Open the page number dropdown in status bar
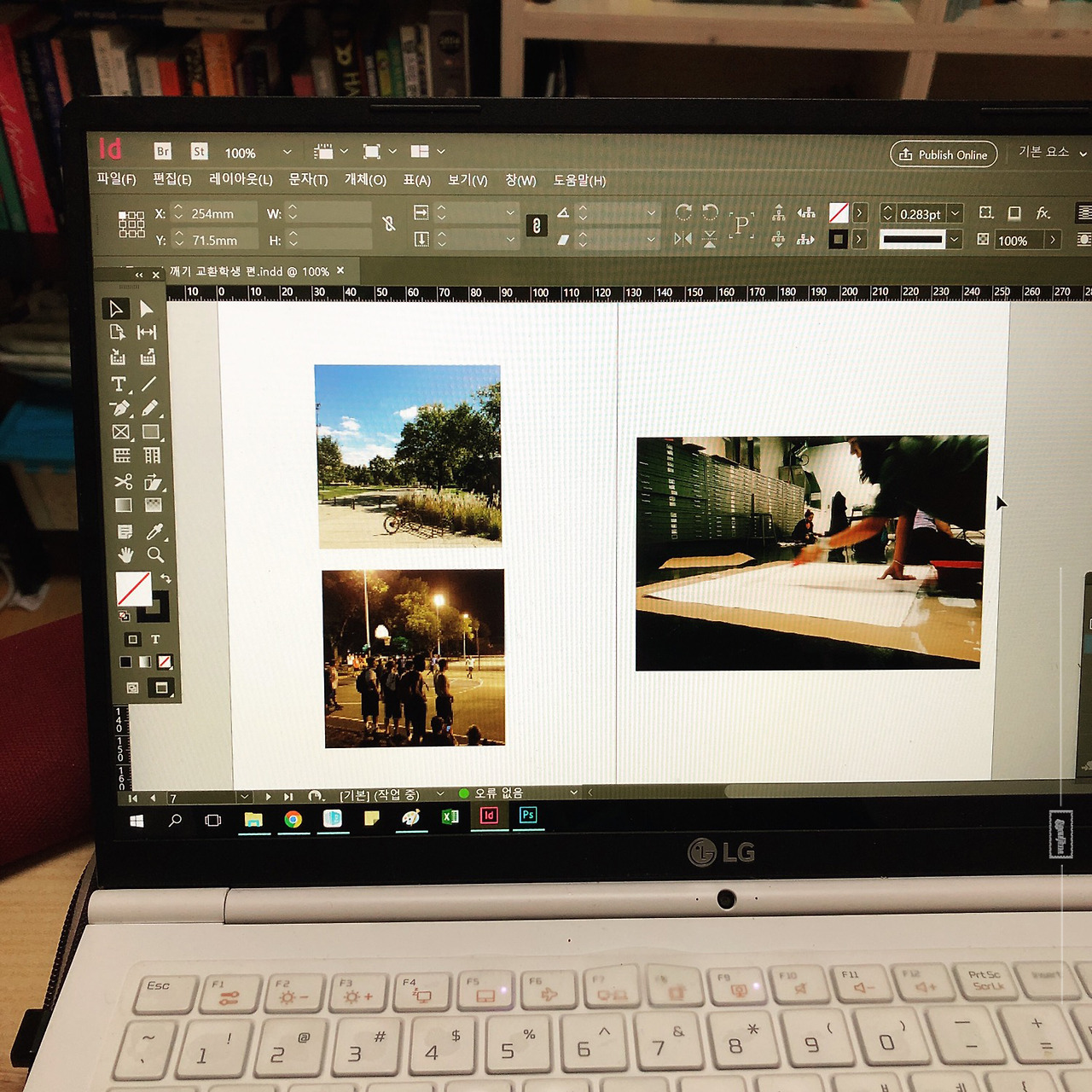 245,797
